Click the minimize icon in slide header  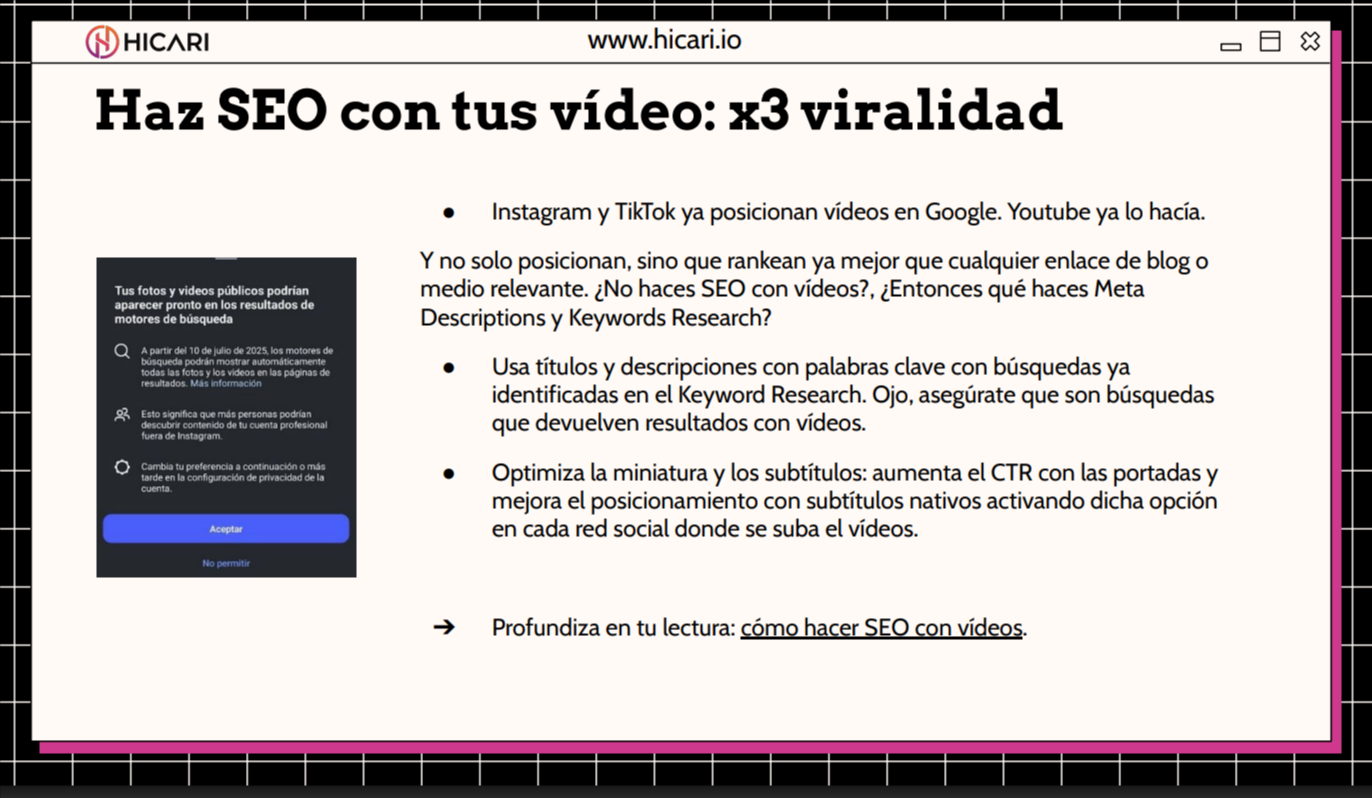point(1231,46)
